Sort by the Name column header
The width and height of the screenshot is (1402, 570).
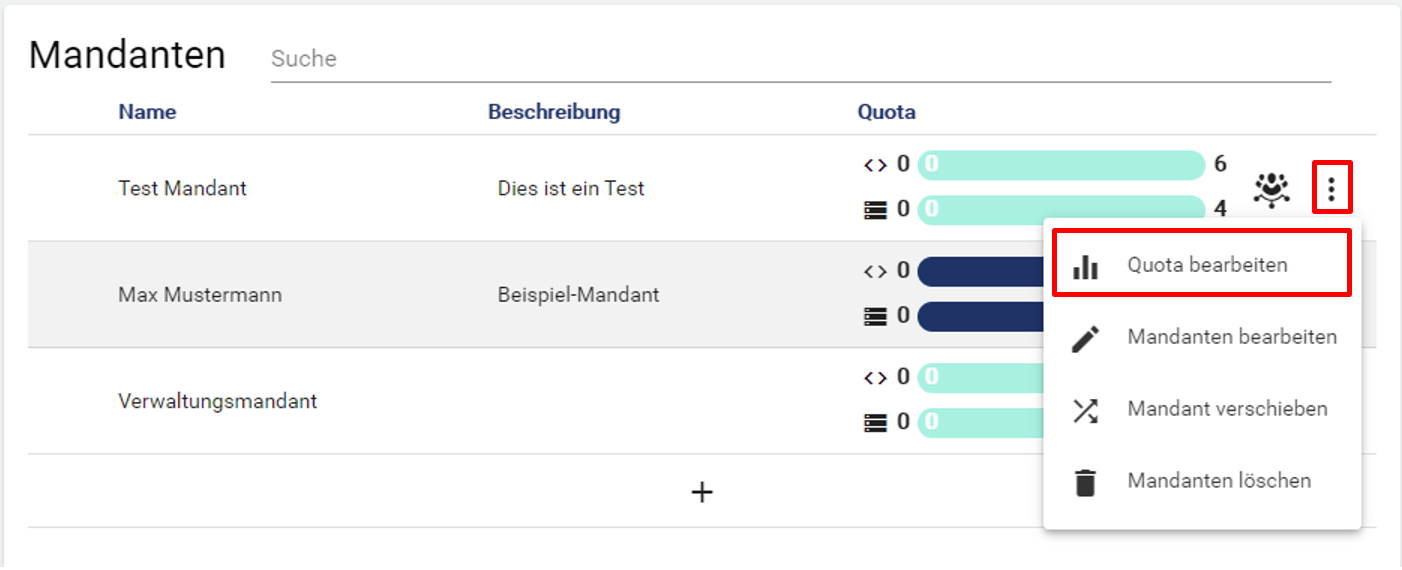[x=147, y=112]
